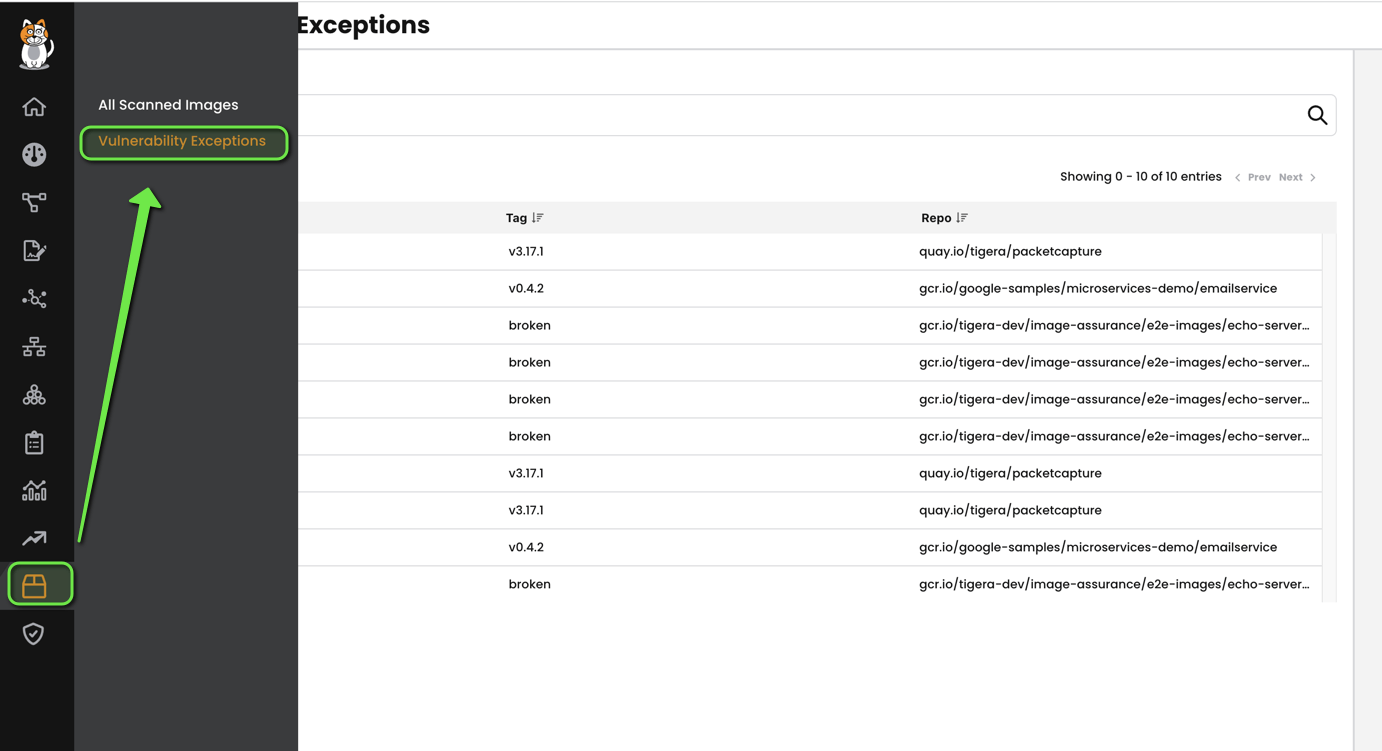Open the home icon in the sidebar
This screenshot has width=1382, height=751.
point(34,107)
